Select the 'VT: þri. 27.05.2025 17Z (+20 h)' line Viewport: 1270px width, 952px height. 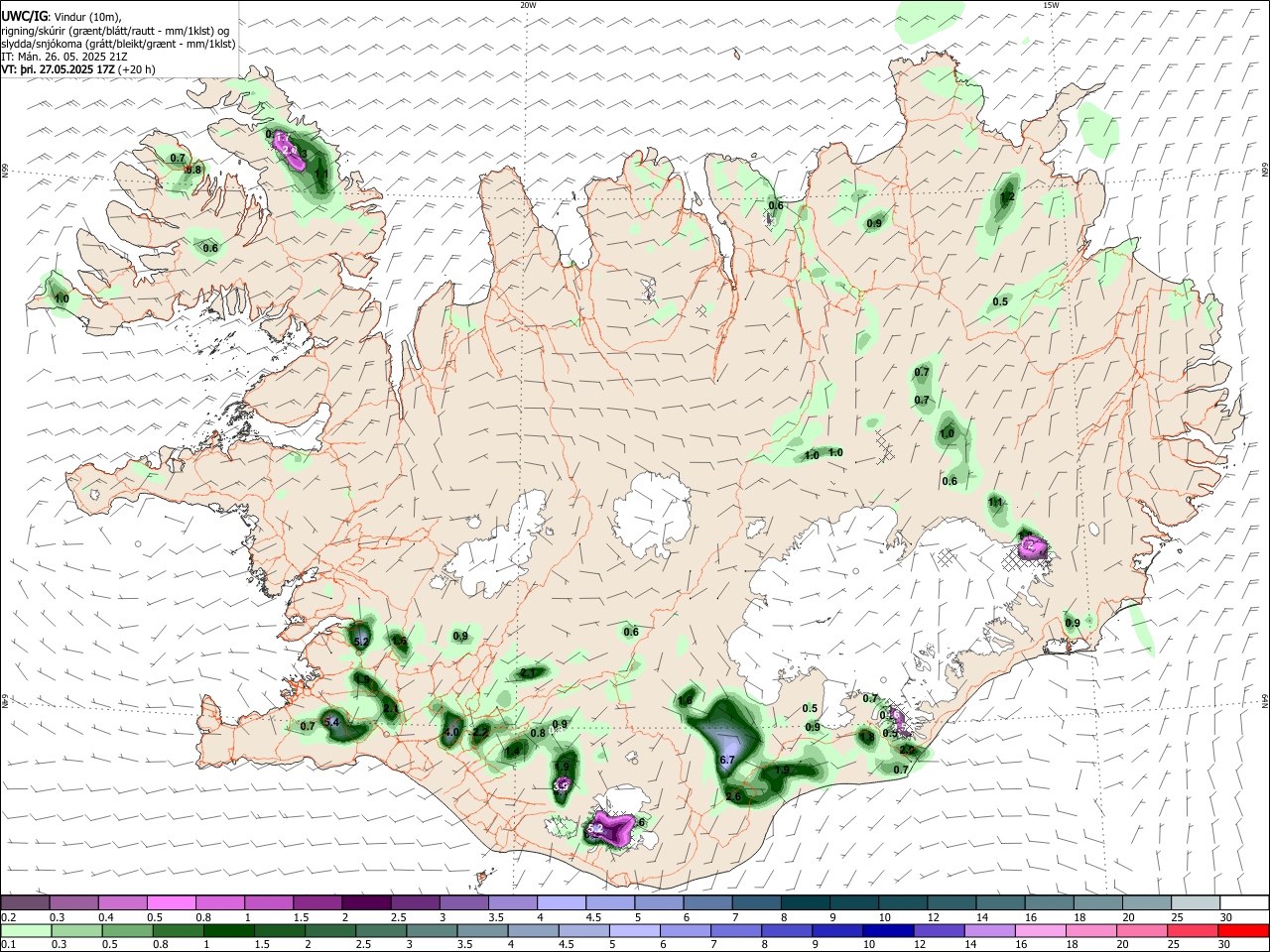coord(78,69)
